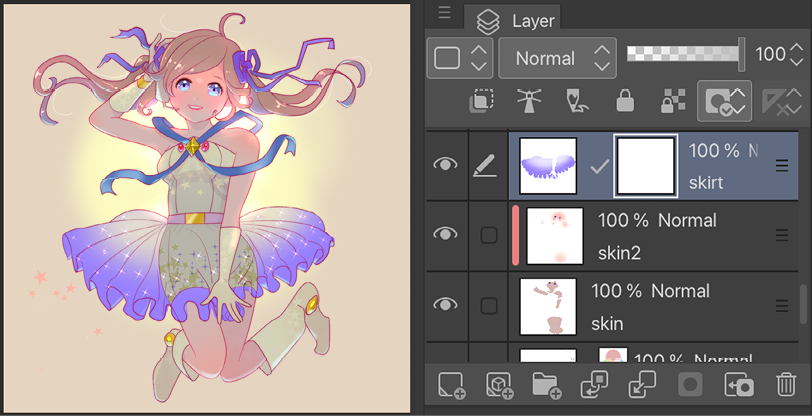The width and height of the screenshot is (812, 416).
Task: Click the skin2 layer grip handle
Action: click(781, 235)
